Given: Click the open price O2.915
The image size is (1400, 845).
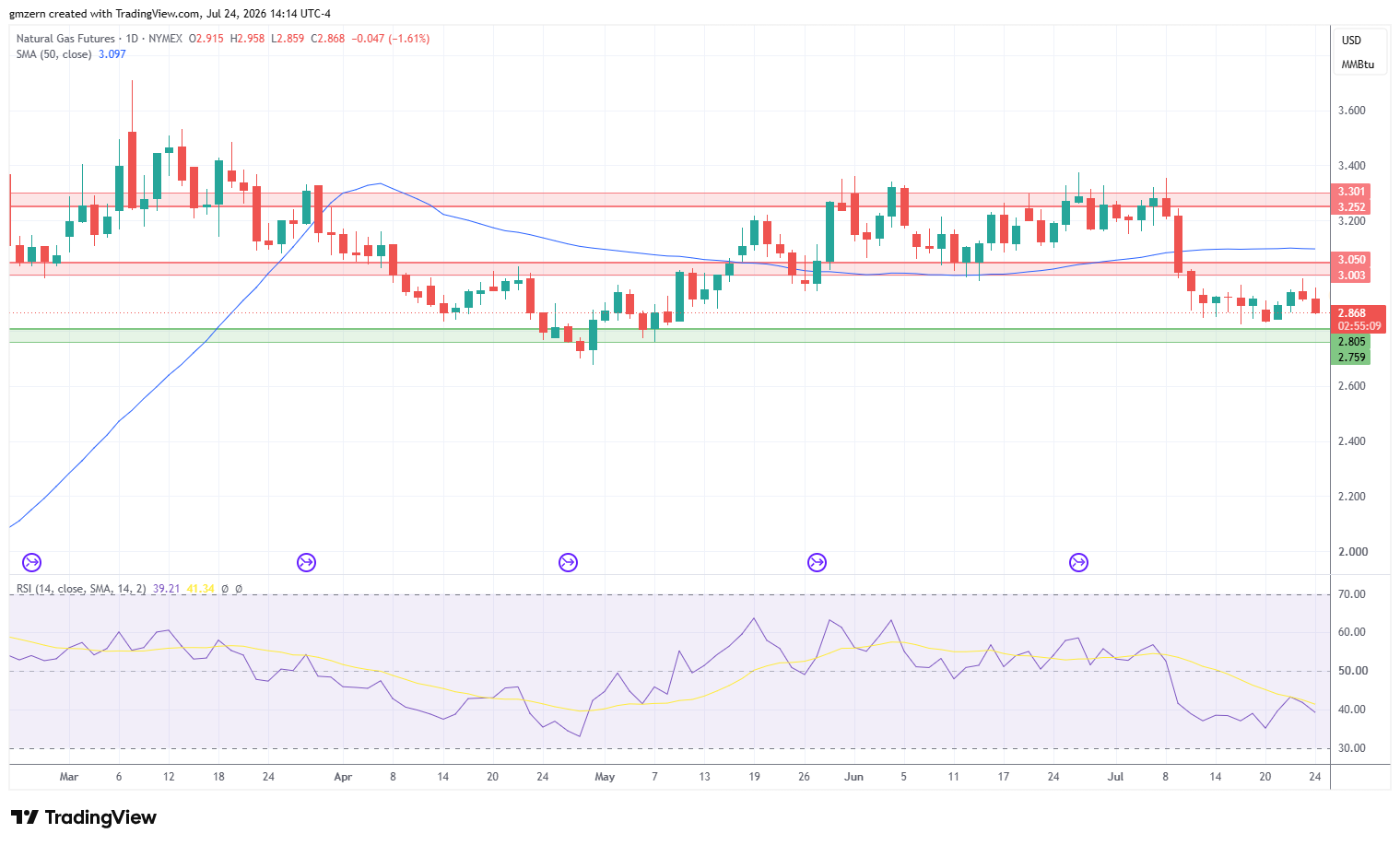Looking at the screenshot, I should (x=206, y=39).
